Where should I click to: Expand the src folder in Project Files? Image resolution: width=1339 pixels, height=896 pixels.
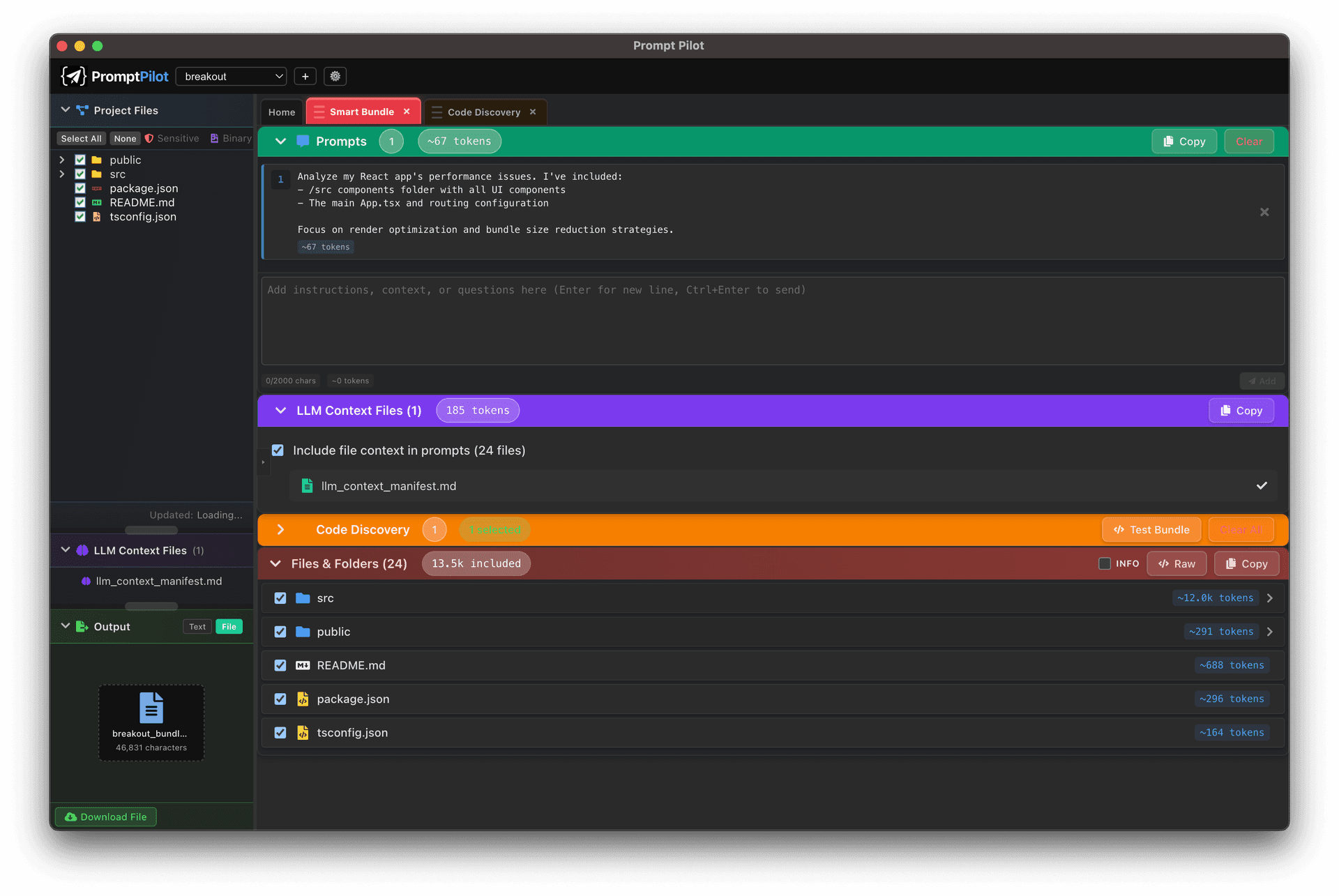coord(62,174)
